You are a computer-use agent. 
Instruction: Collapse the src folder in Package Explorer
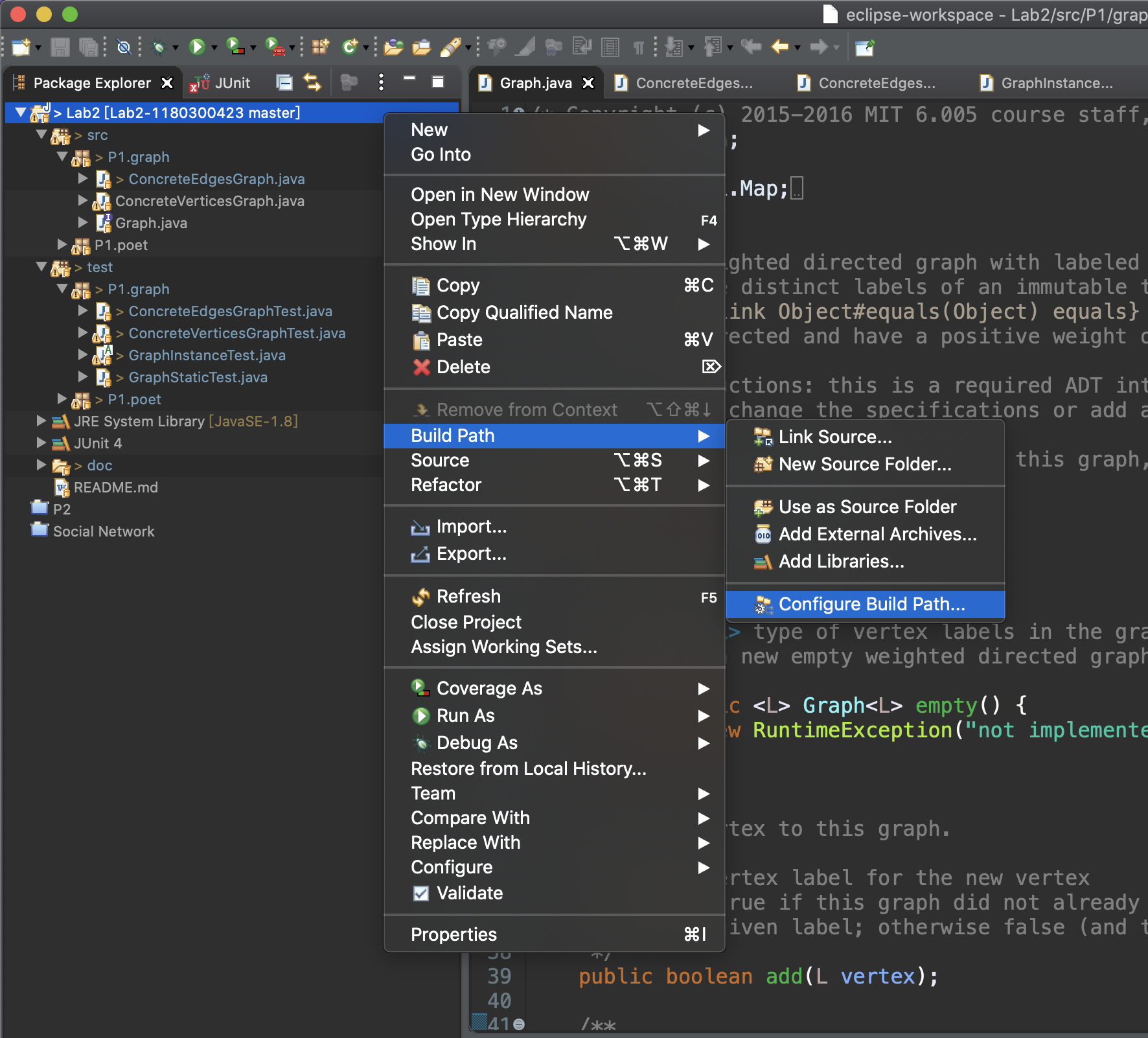point(42,135)
